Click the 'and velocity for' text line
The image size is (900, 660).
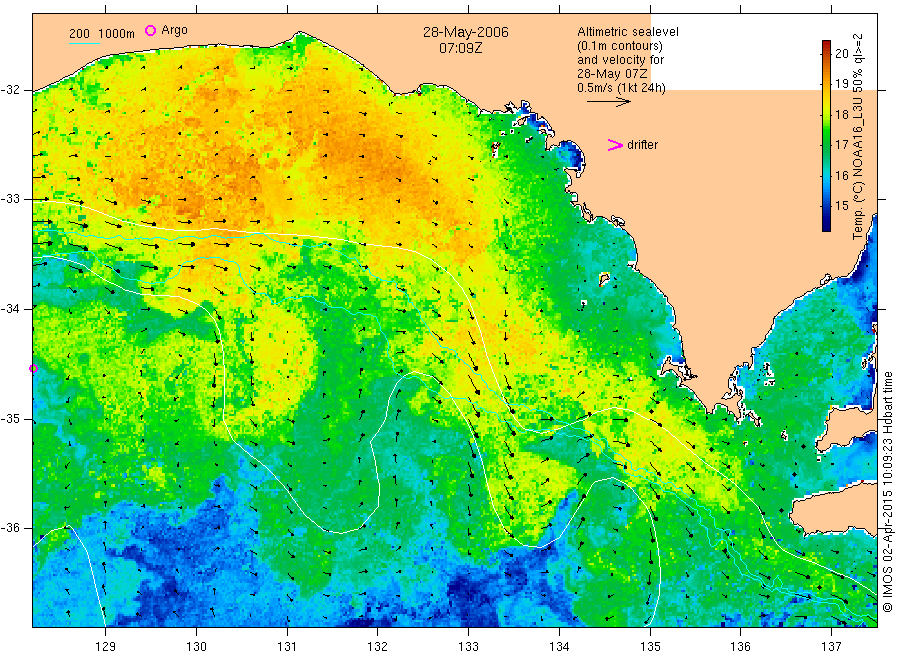[x=620, y=60]
